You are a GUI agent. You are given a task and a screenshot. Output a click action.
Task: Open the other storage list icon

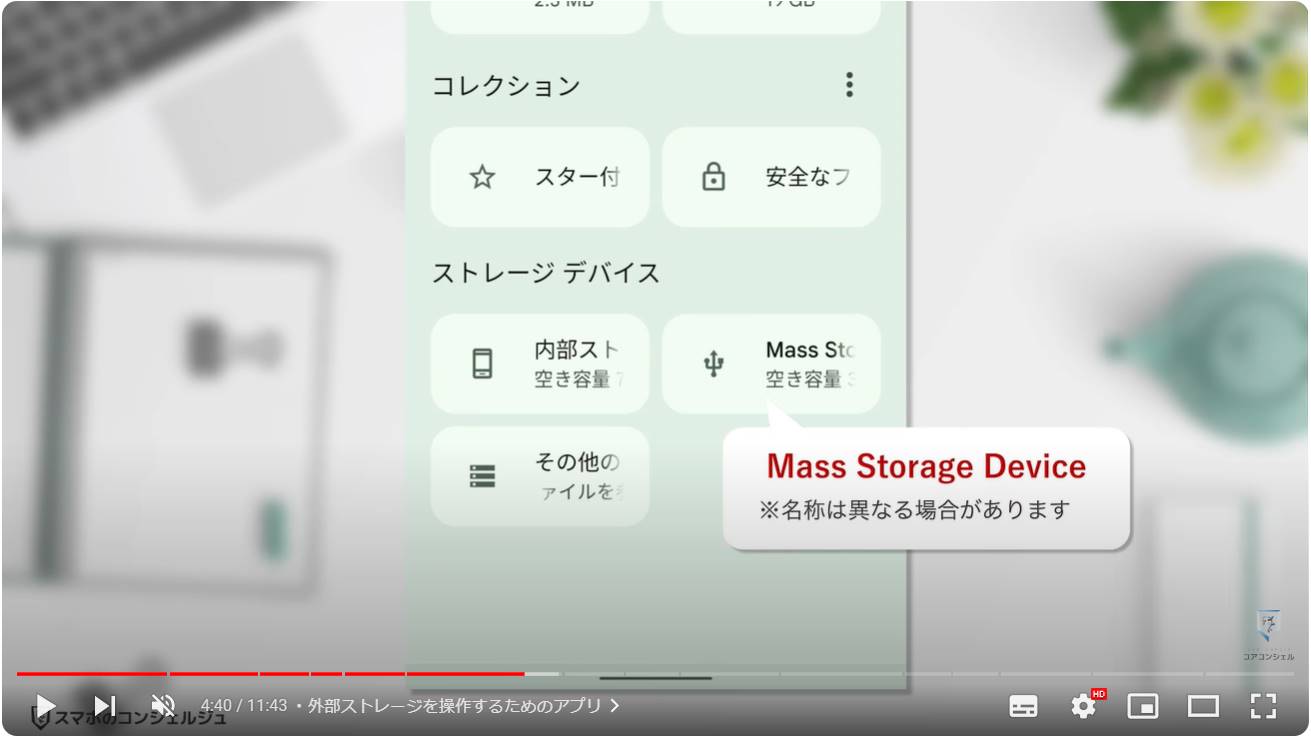click(x=483, y=476)
